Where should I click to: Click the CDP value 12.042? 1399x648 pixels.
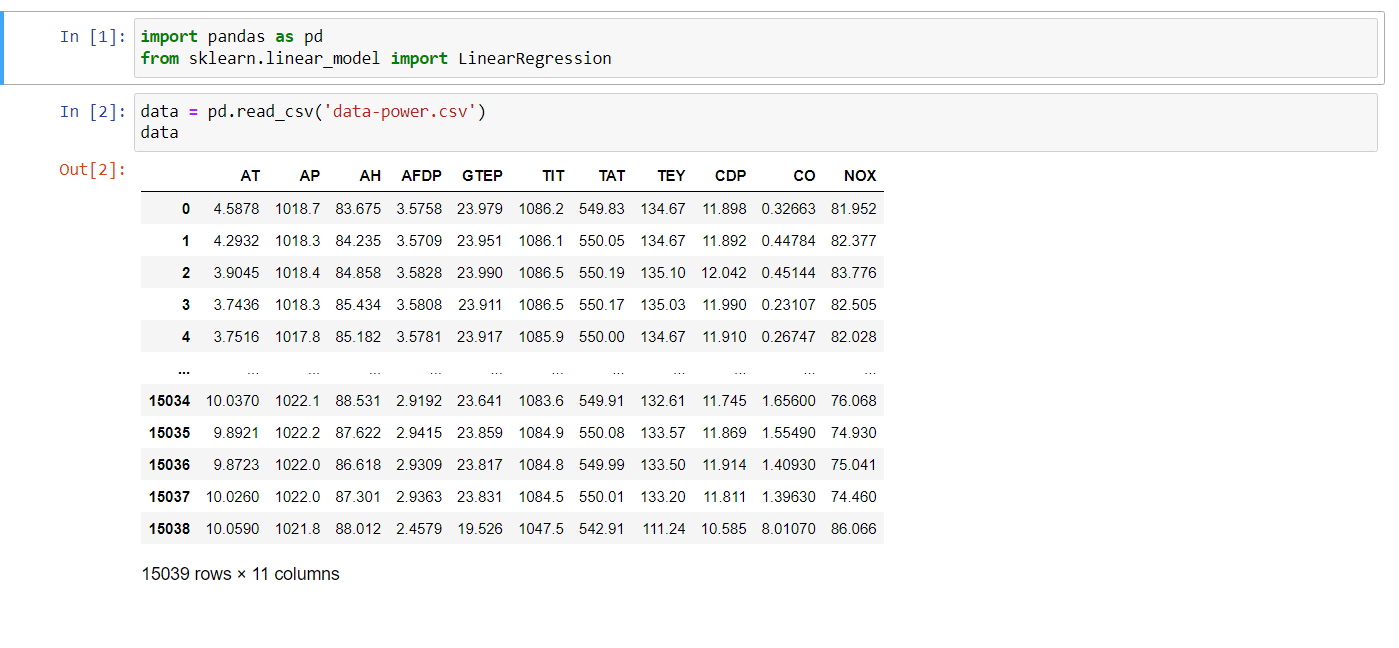724,273
